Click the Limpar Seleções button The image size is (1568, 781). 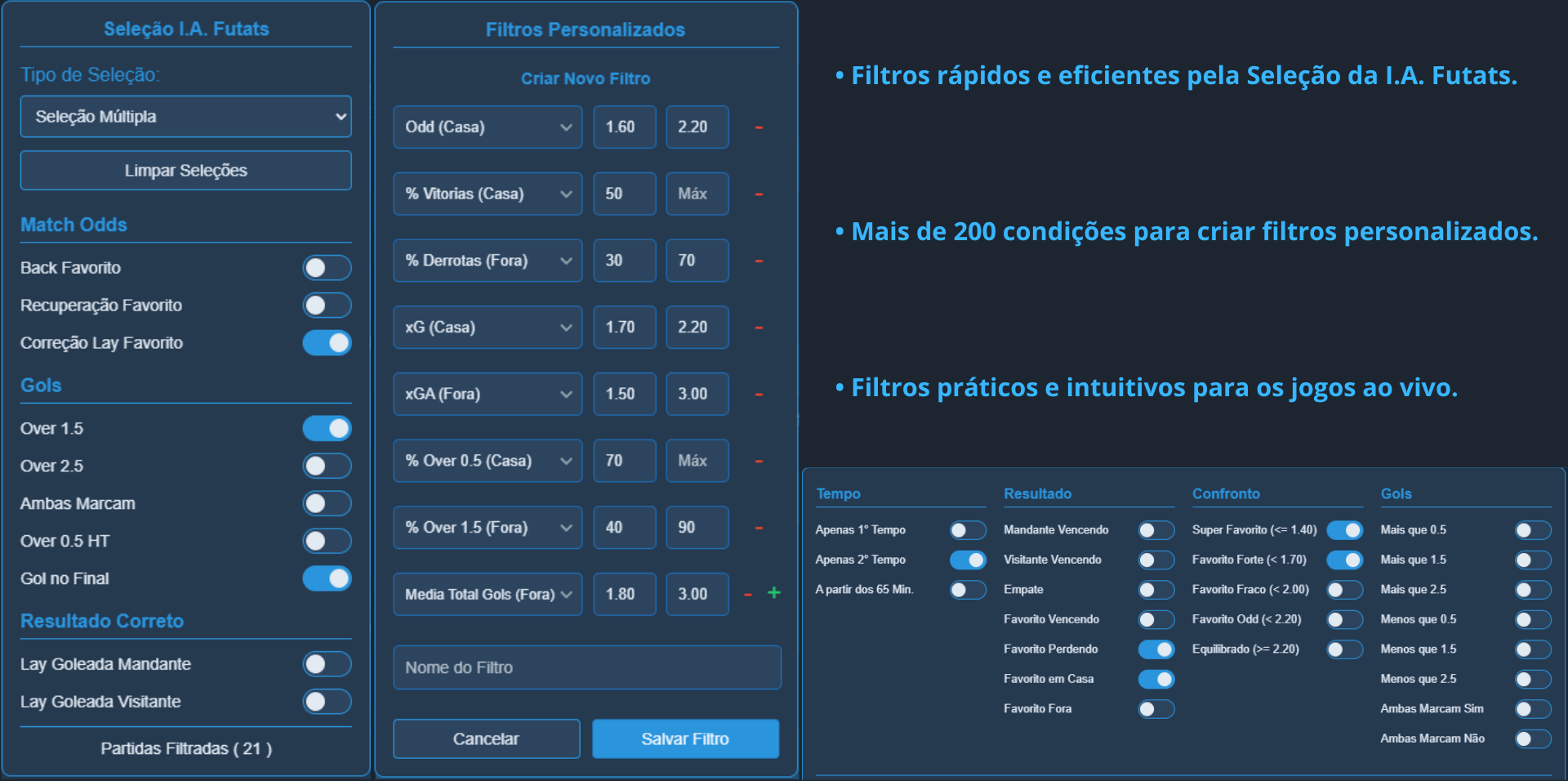pos(186,171)
